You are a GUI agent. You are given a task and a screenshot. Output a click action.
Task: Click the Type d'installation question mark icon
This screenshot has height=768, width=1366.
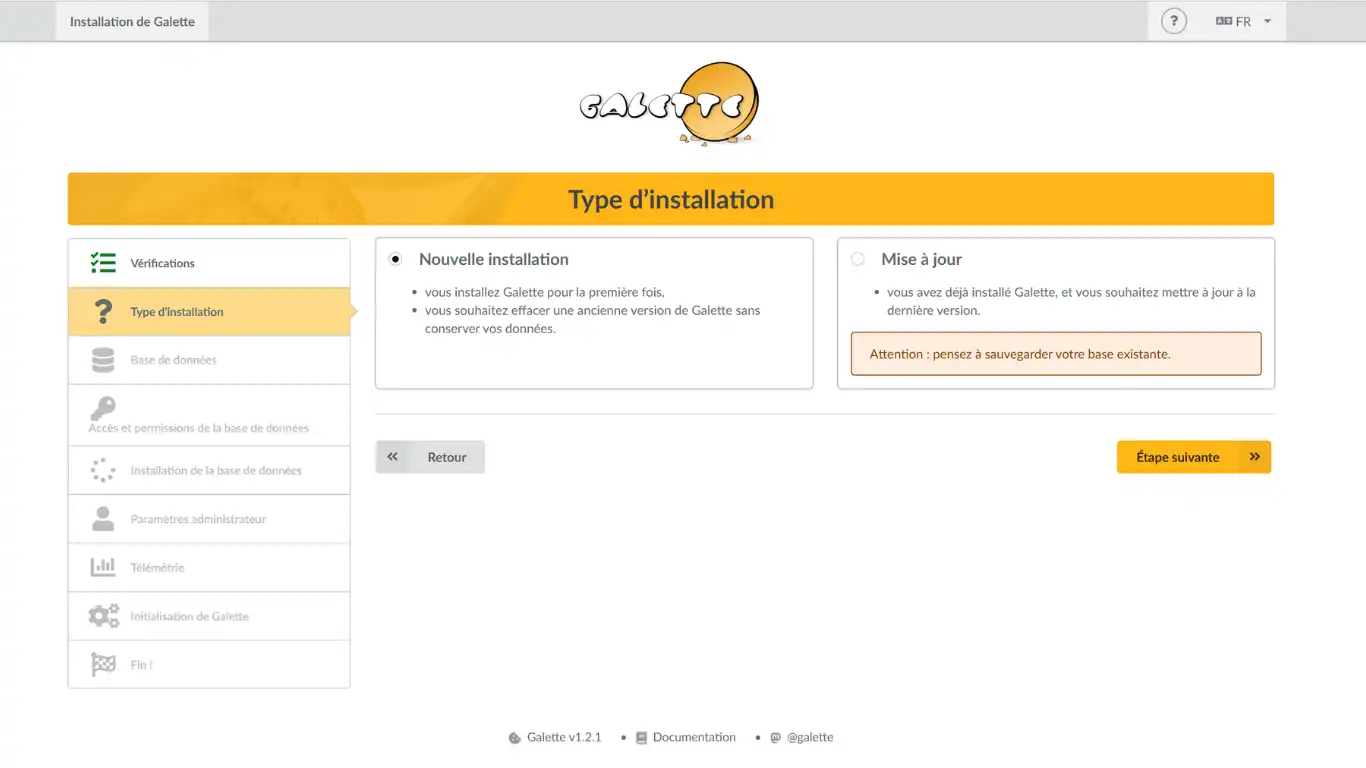click(x=103, y=311)
